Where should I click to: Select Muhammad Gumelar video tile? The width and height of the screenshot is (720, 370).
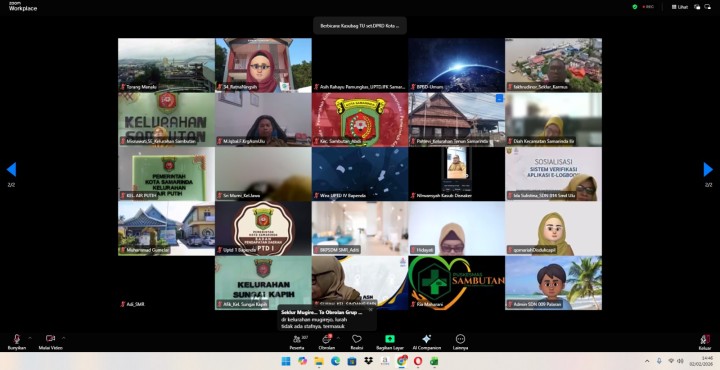pyautogui.click(x=166, y=228)
